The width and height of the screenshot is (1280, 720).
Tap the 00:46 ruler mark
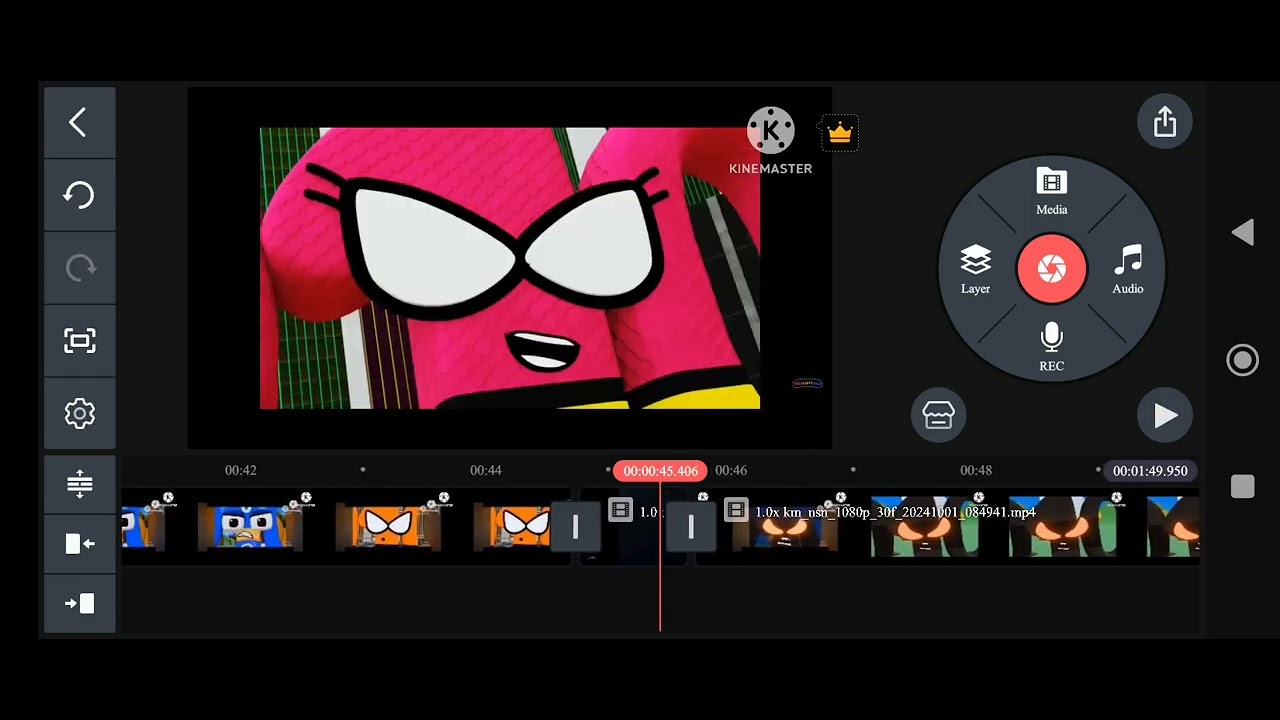731,470
